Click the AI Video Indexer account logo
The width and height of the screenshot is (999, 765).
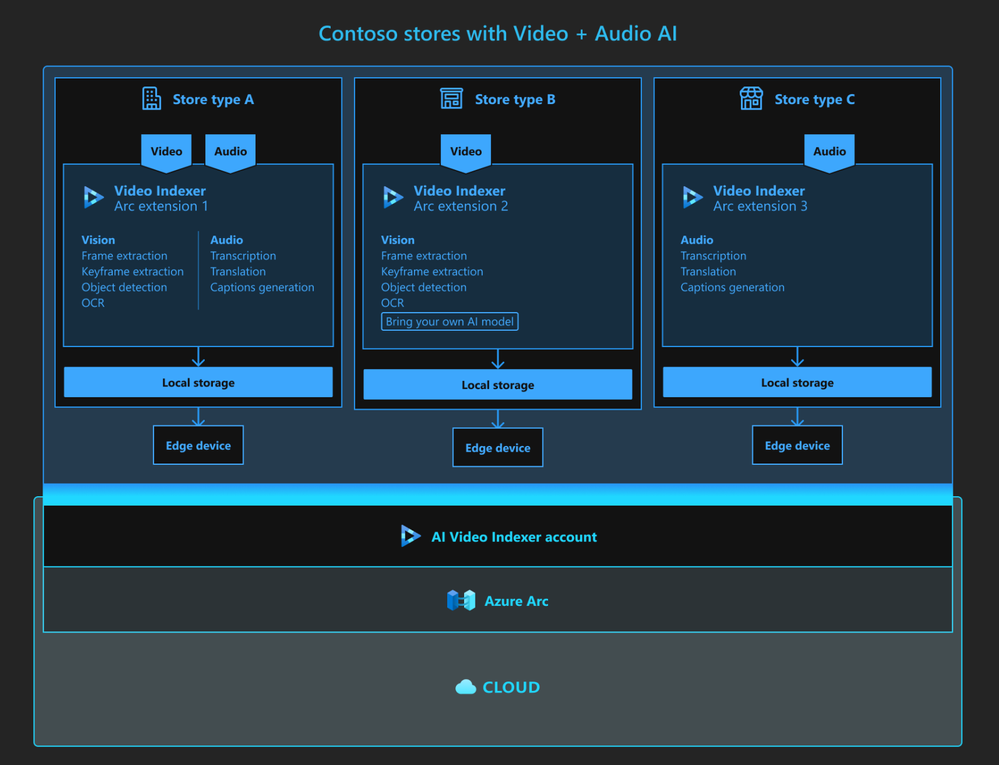click(410, 536)
